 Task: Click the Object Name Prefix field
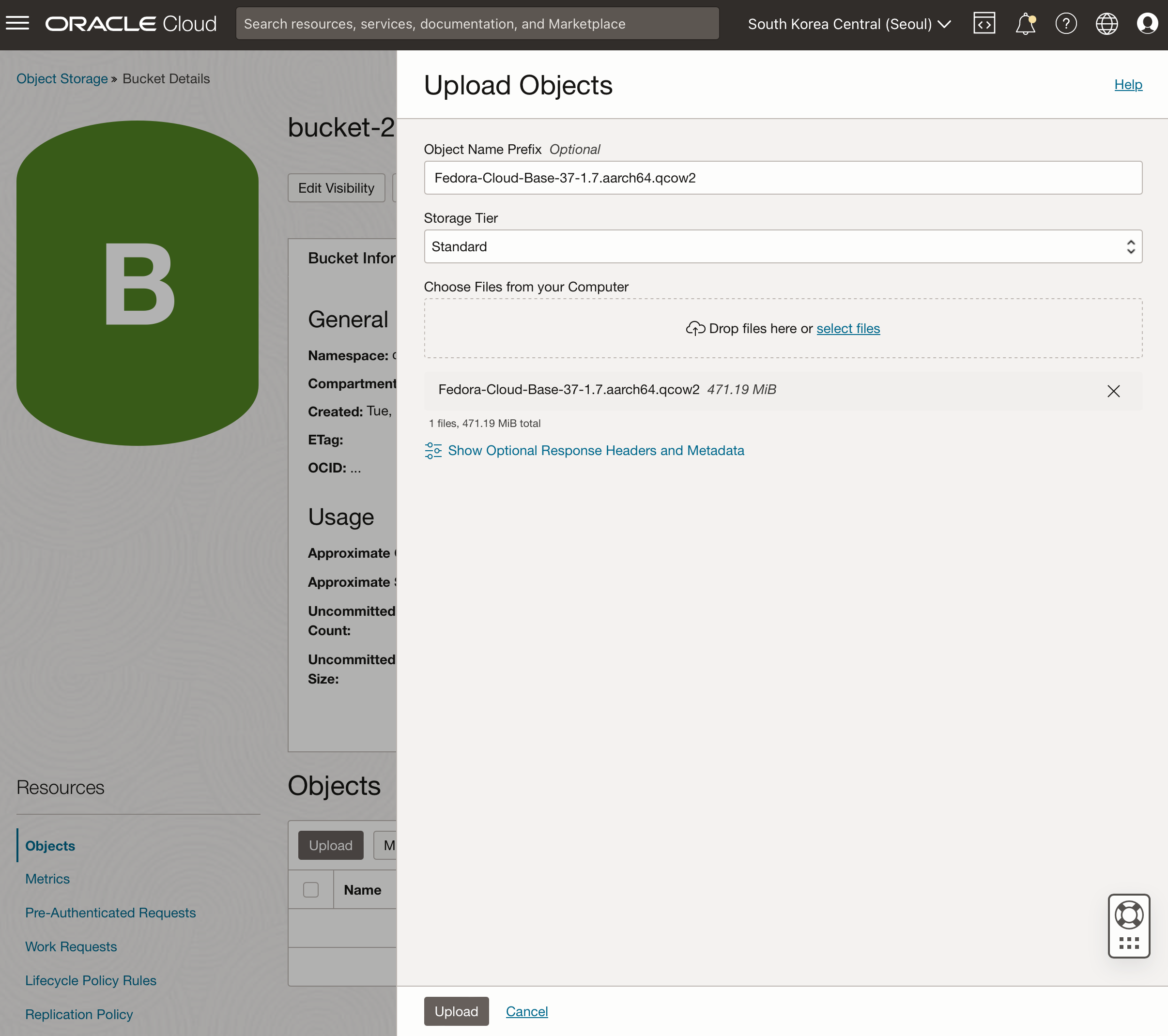pos(783,178)
